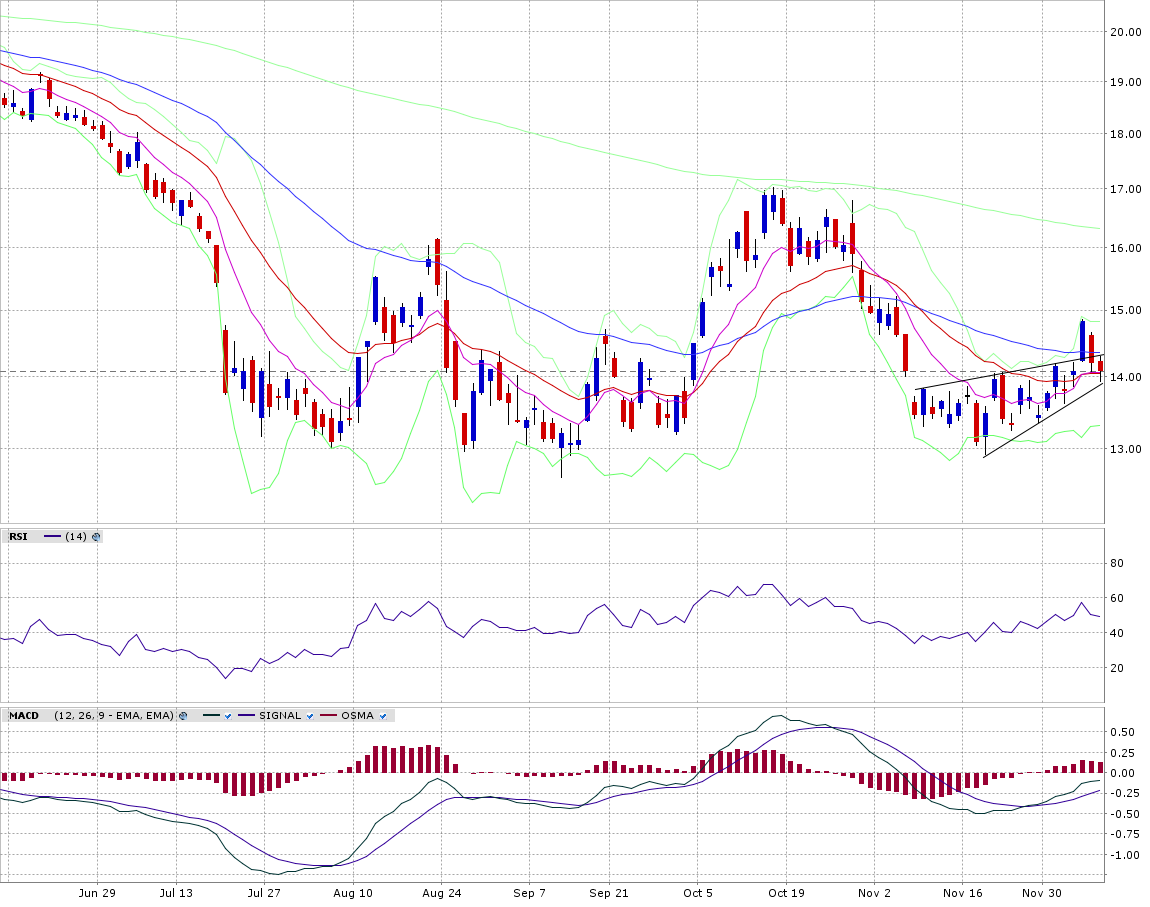The width and height of the screenshot is (1150, 907).
Task: Click the Aug 24 date axis label
Action: pyautogui.click(x=441, y=892)
